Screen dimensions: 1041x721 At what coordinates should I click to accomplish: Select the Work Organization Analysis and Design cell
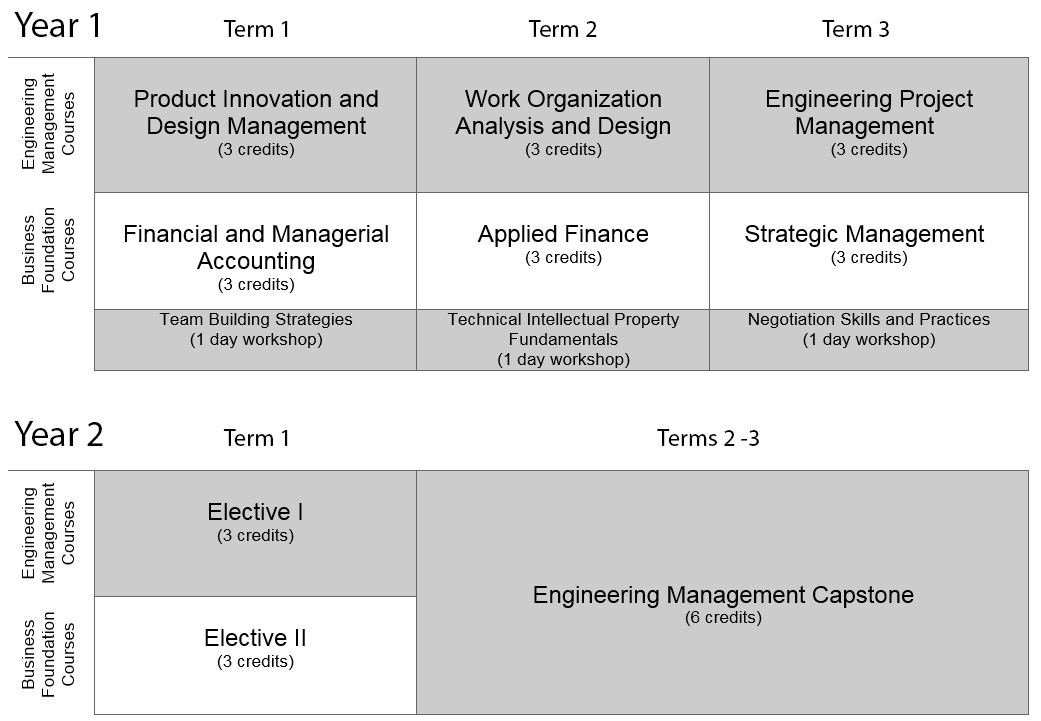pyautogui.click(x=563, y=123)
